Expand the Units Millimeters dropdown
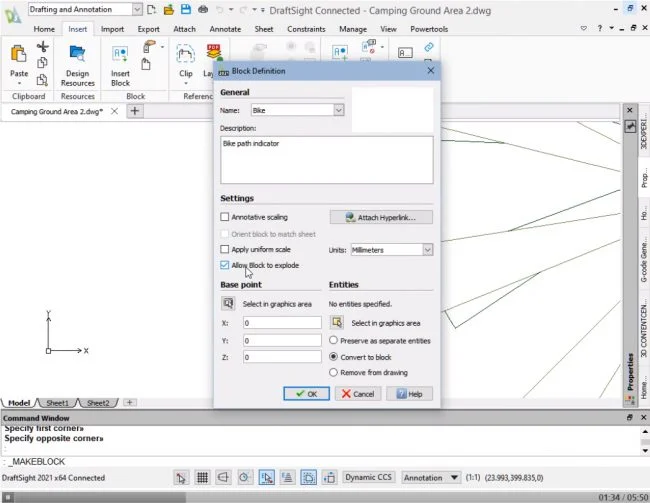The width and height of the screenshot is (650, 503). (428, 249)
